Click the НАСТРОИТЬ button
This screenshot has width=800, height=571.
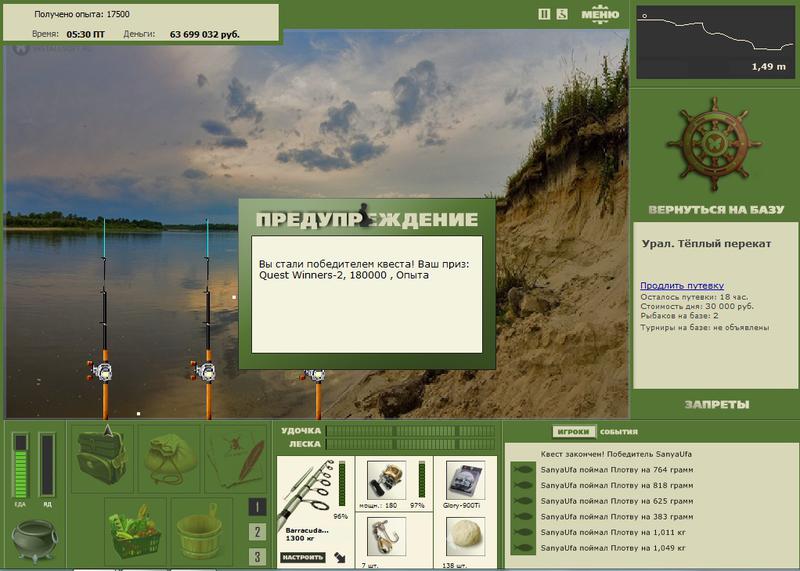[302, 557]
